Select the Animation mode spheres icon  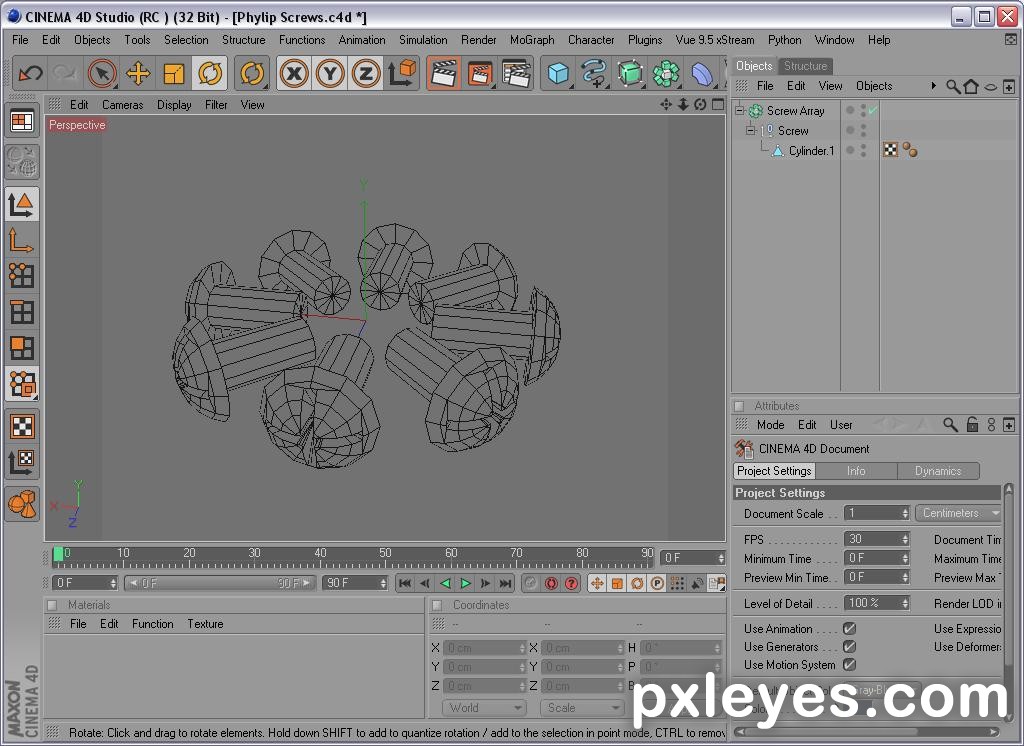click(x=22, y=504)
